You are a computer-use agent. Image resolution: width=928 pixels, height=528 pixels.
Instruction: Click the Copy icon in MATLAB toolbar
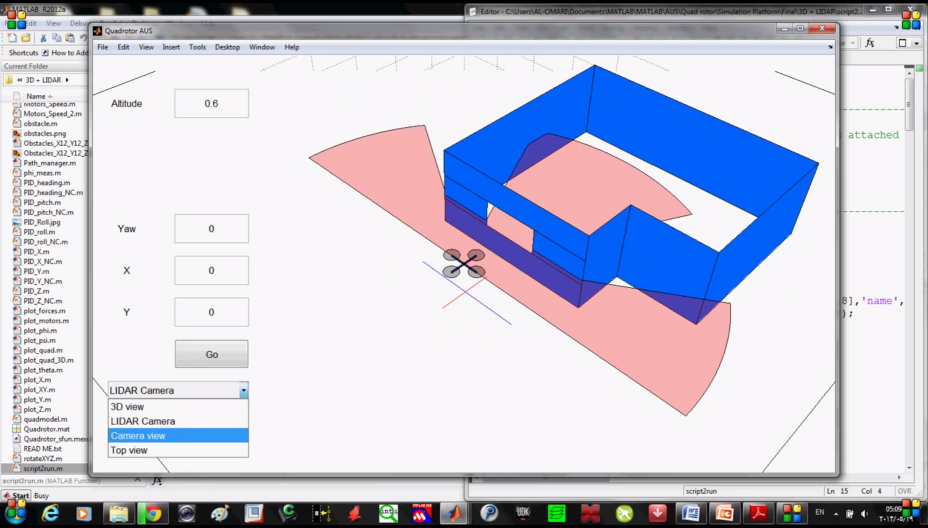tap(56, 37)
